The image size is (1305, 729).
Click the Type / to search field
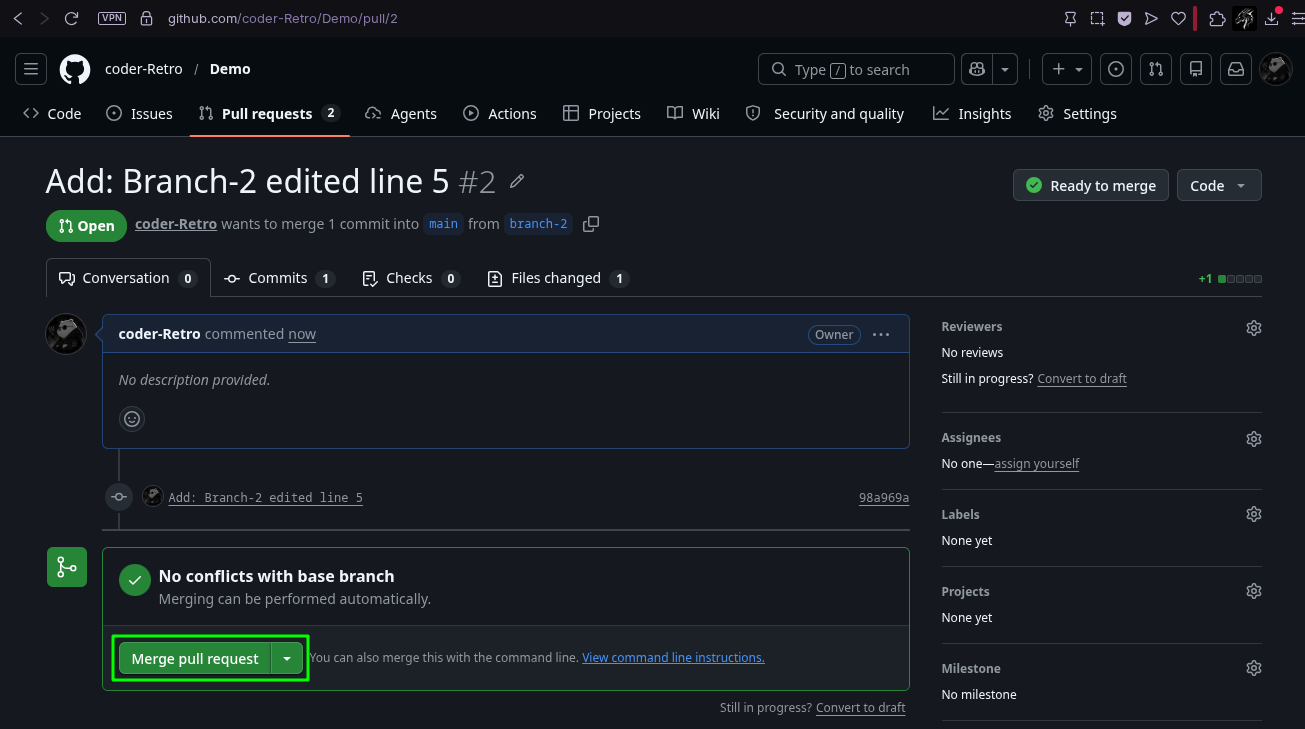(856, 69)
